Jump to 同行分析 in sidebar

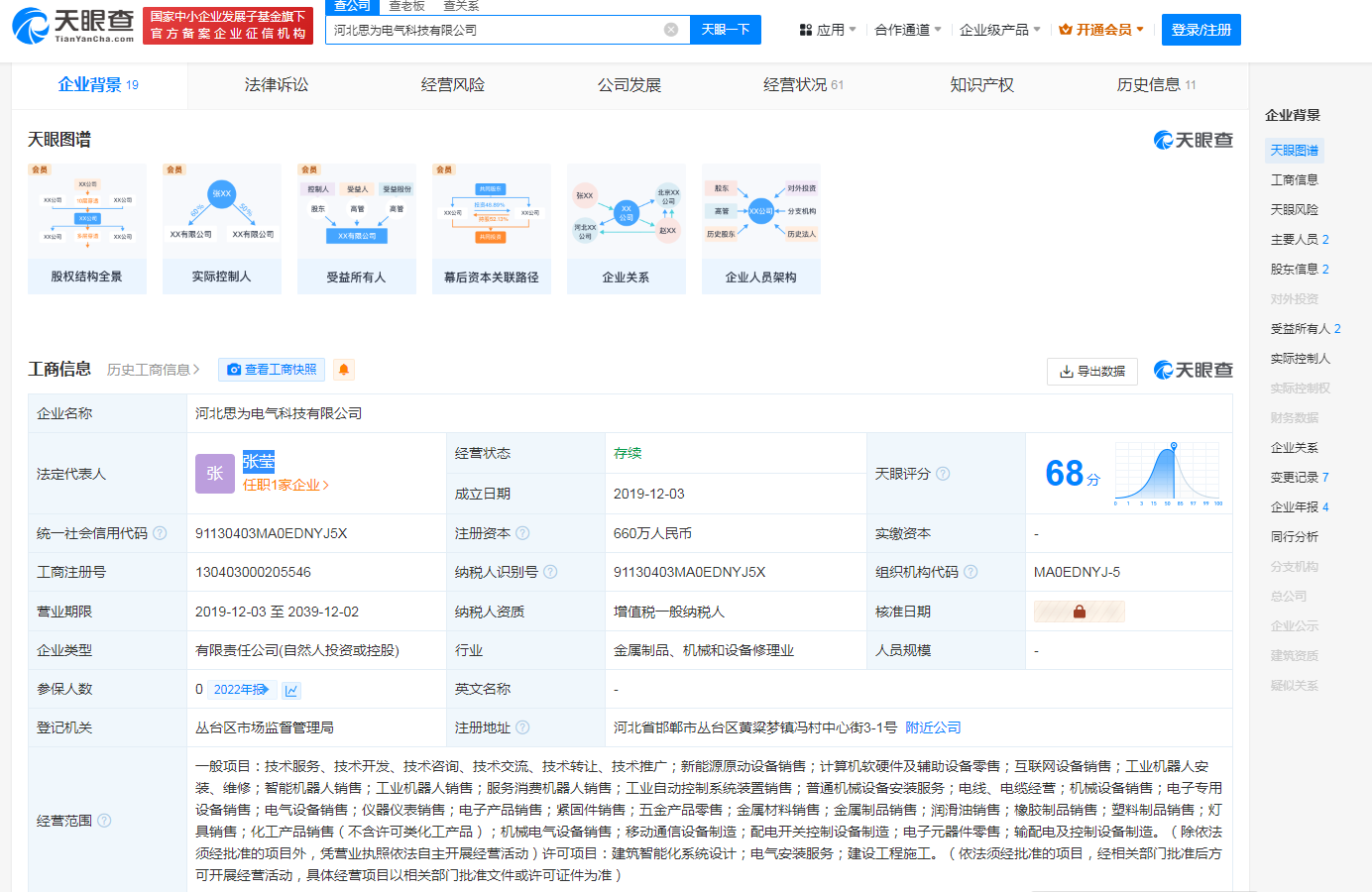(x=1295, y=537)
